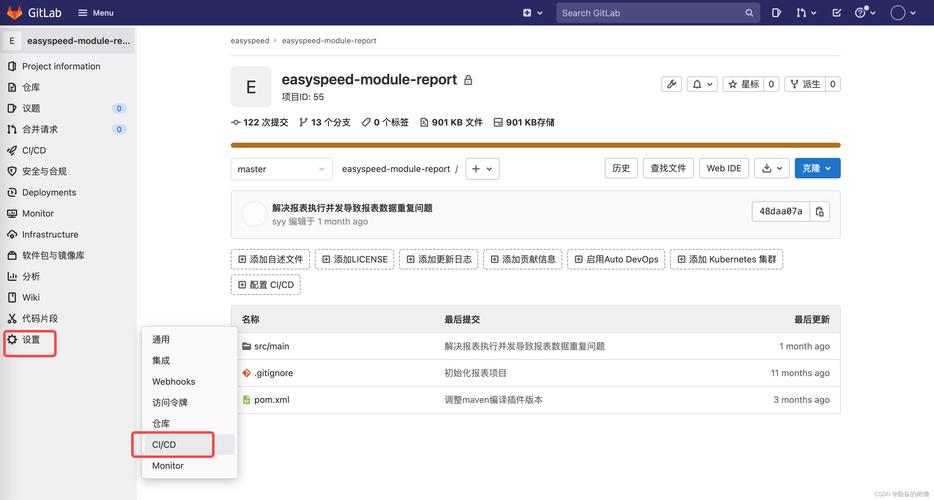This screenshot has width=934, height=500.
Task: Click the easyspeed breadcrumb link
Action: 250,41
